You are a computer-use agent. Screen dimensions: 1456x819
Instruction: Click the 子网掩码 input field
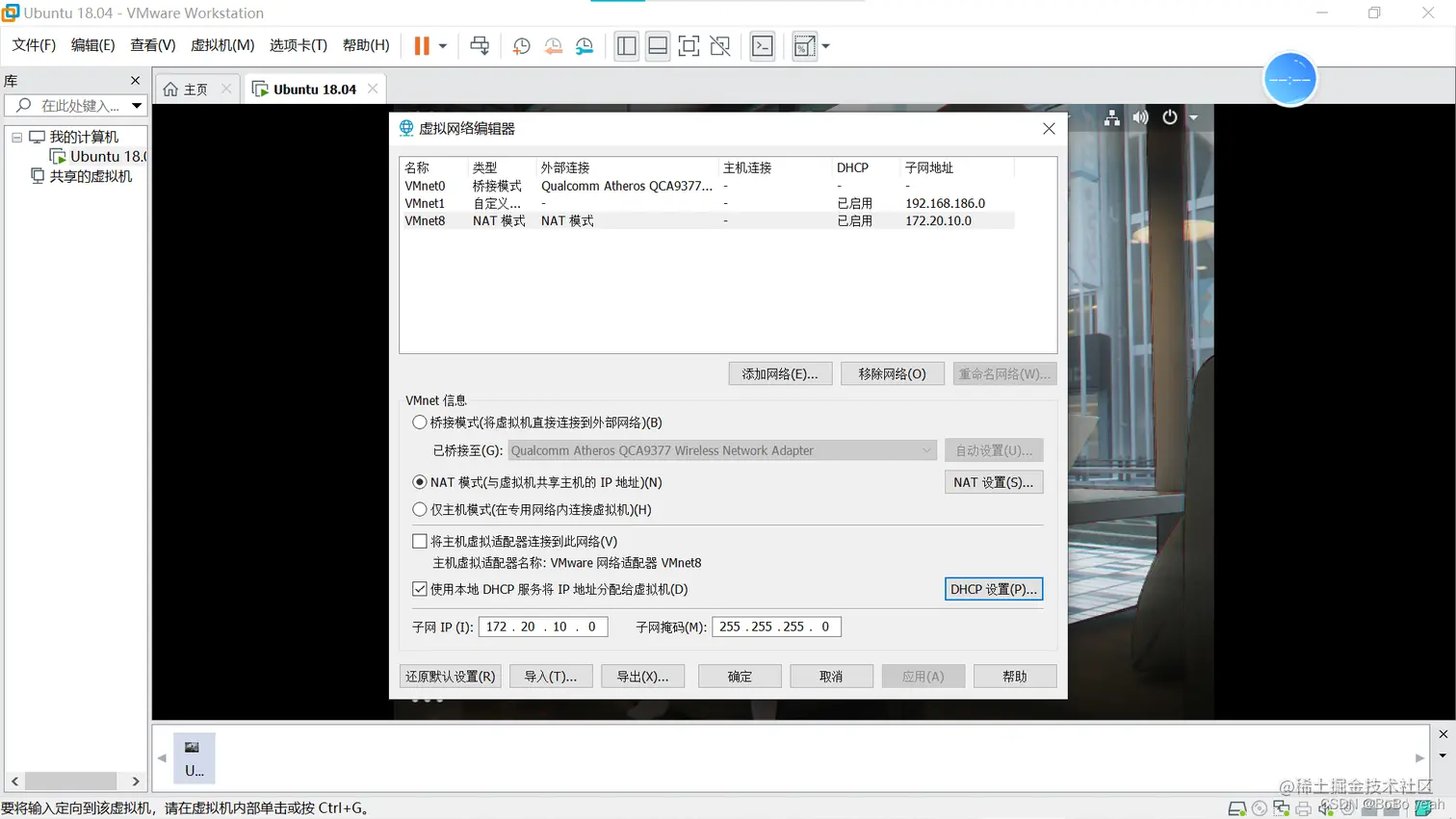(776, 627)
